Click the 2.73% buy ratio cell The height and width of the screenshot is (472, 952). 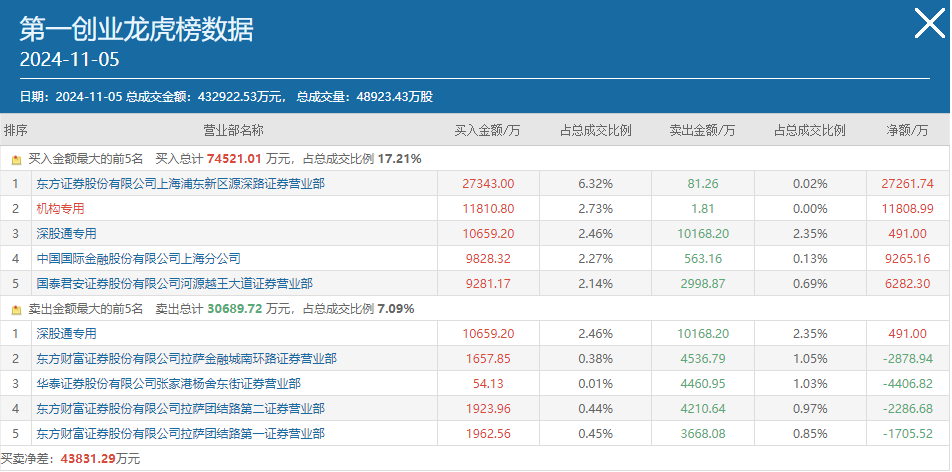click(x=596, y=209)
